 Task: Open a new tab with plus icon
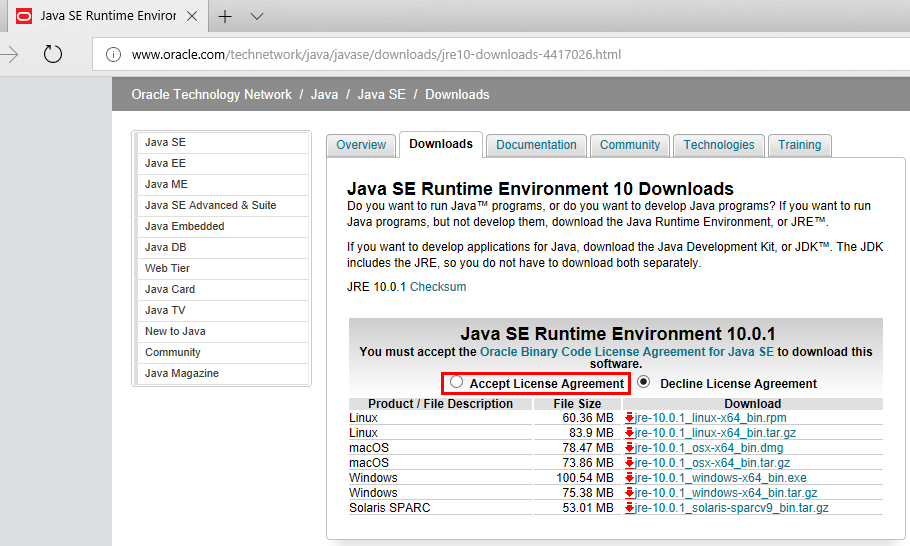pyautogui.click(x=225, y=16)
